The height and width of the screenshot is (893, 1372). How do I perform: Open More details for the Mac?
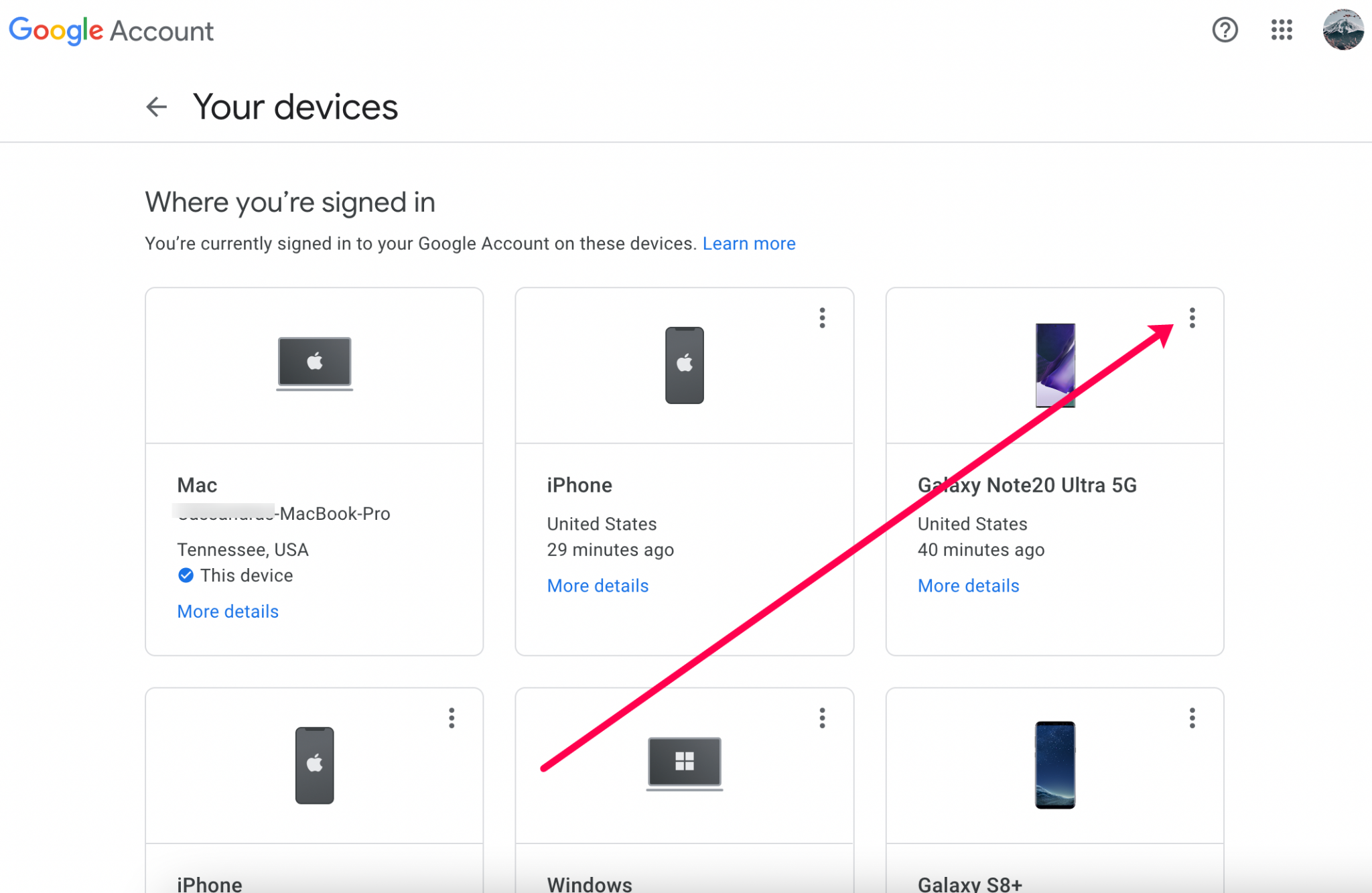[228, 611]
